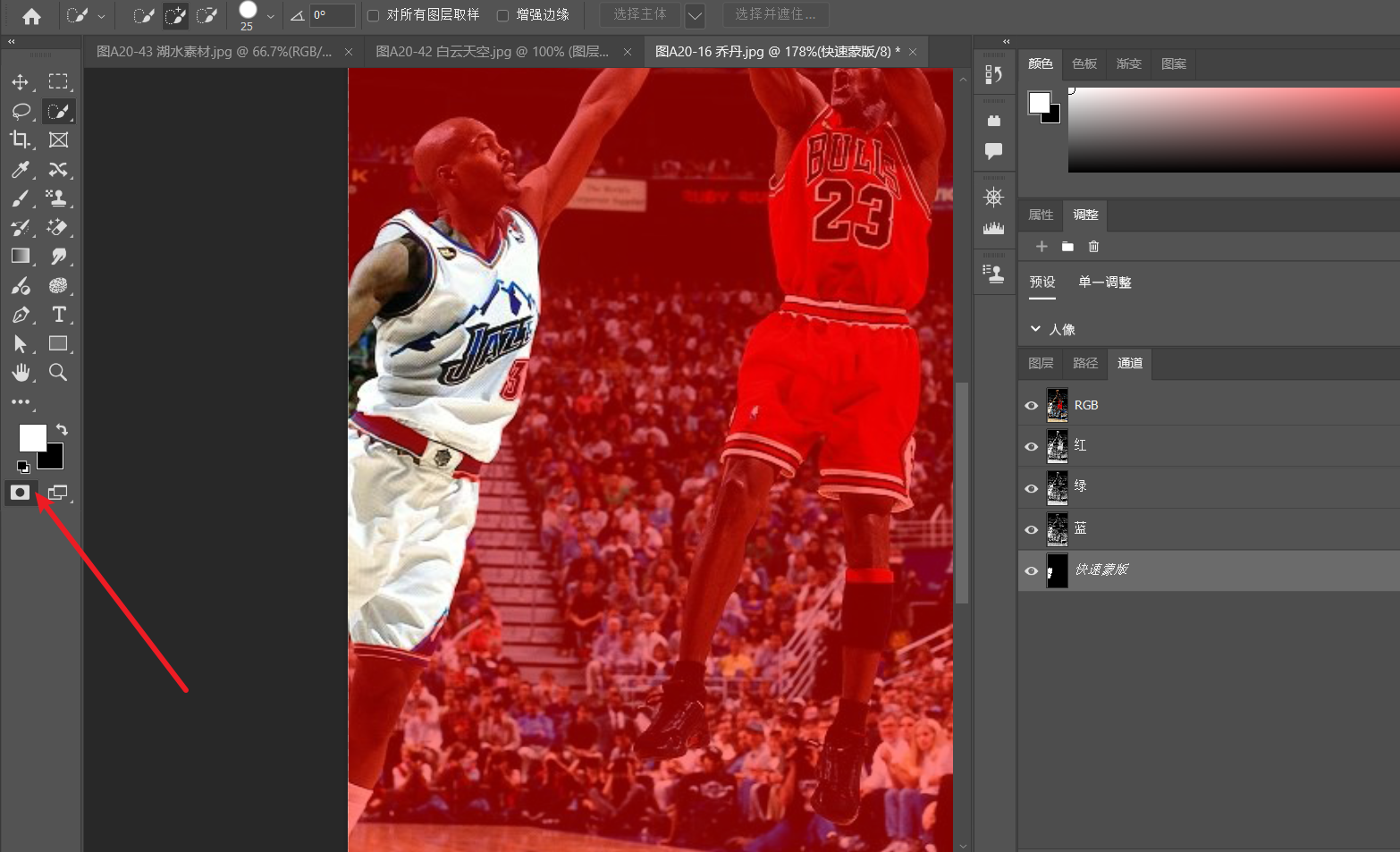Collapse the 人像 presets group

click(1035, 329)
